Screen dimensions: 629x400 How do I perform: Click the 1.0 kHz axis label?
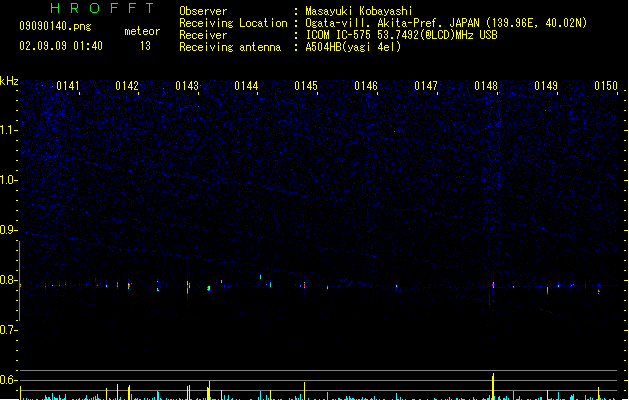coord(8,180)
